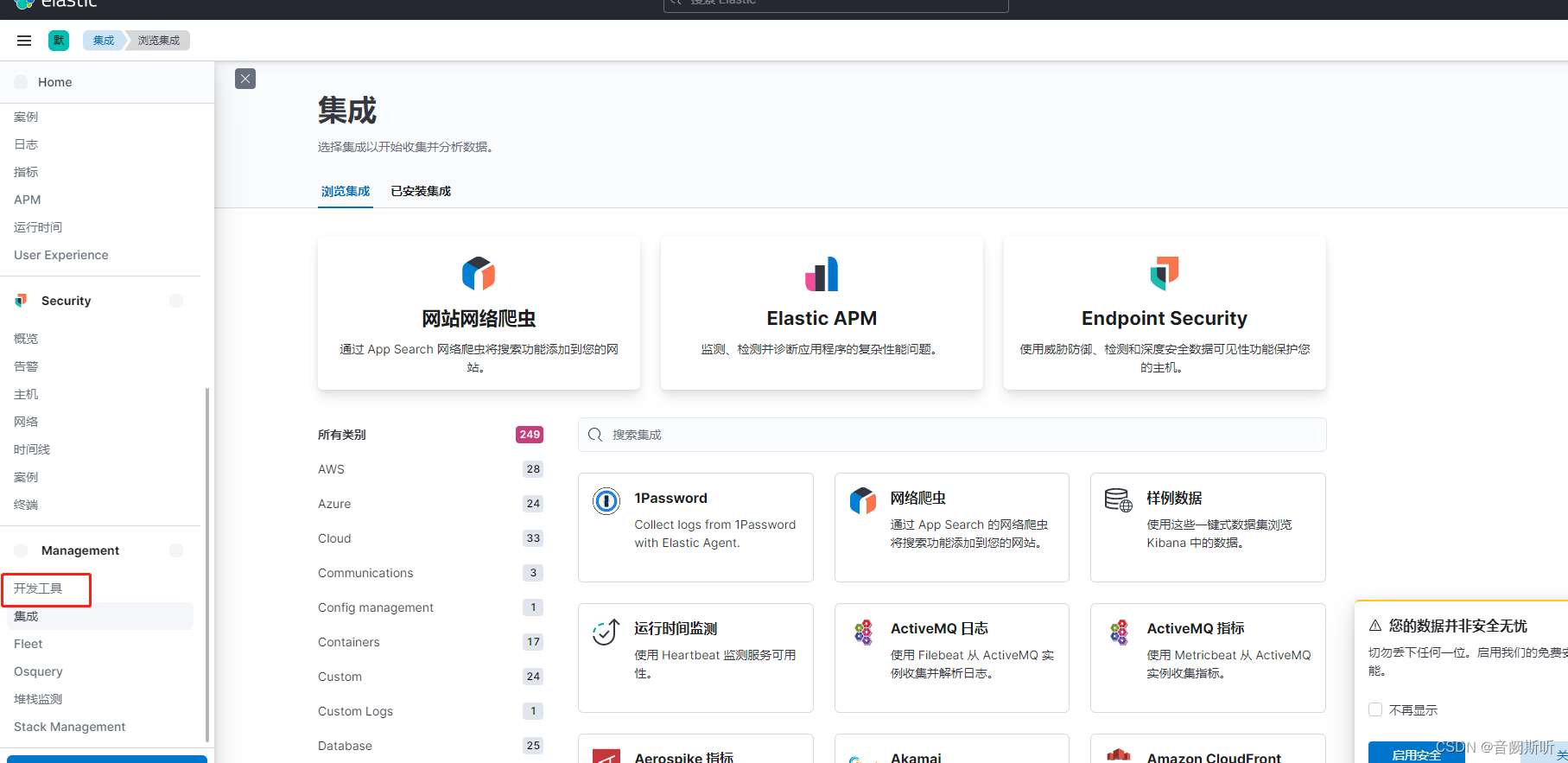Viewport: 1568px width, 763px height.
Task: Filter by Cloud category
Action: (x=430, y=538)
